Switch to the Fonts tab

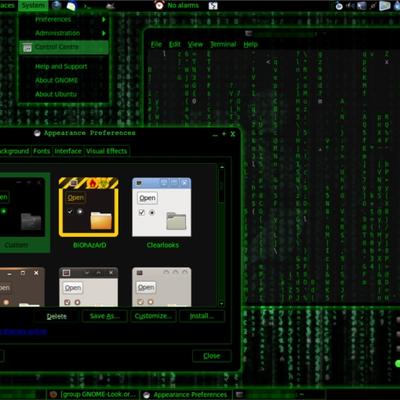[42, 151]
